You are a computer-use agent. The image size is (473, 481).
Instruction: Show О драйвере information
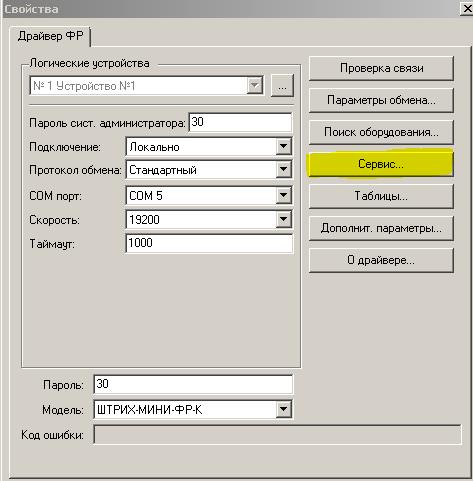pyautogui.click(x=381, y=260)
